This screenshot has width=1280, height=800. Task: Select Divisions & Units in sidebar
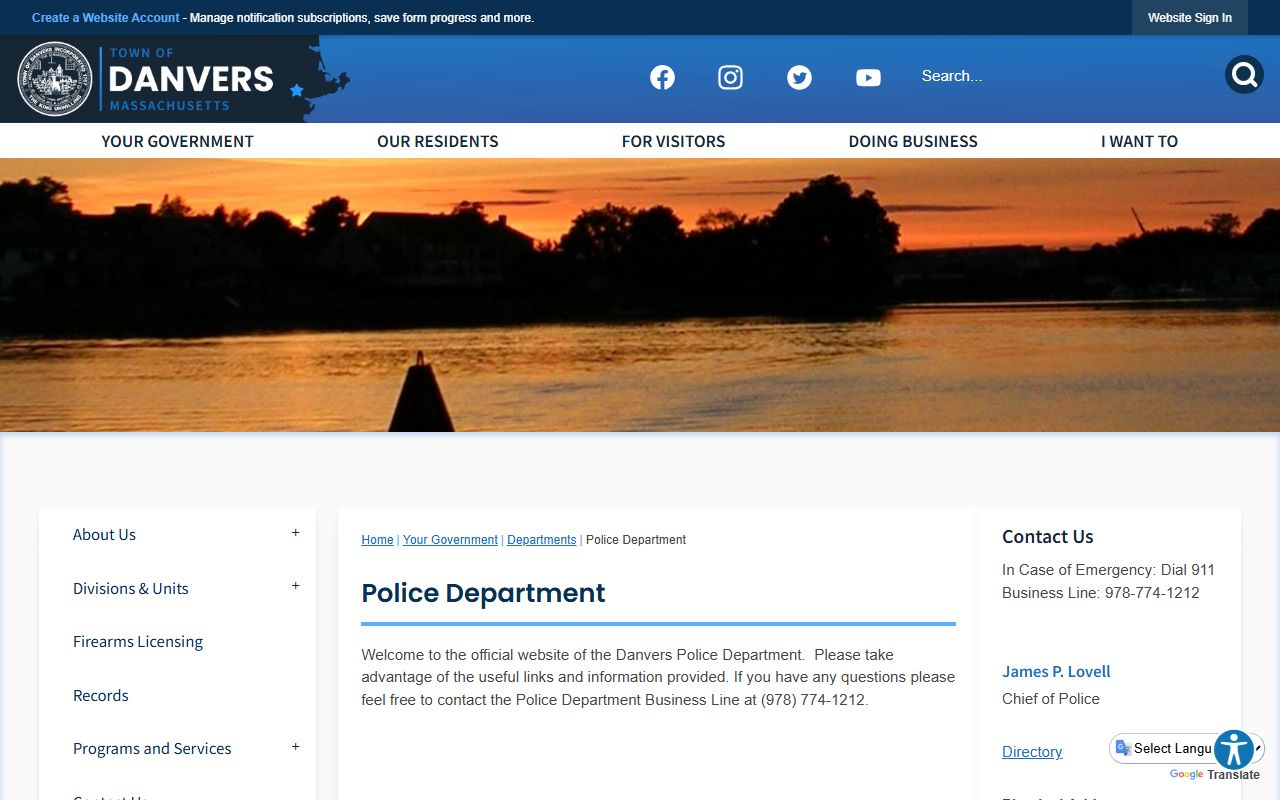pos(130,589)
